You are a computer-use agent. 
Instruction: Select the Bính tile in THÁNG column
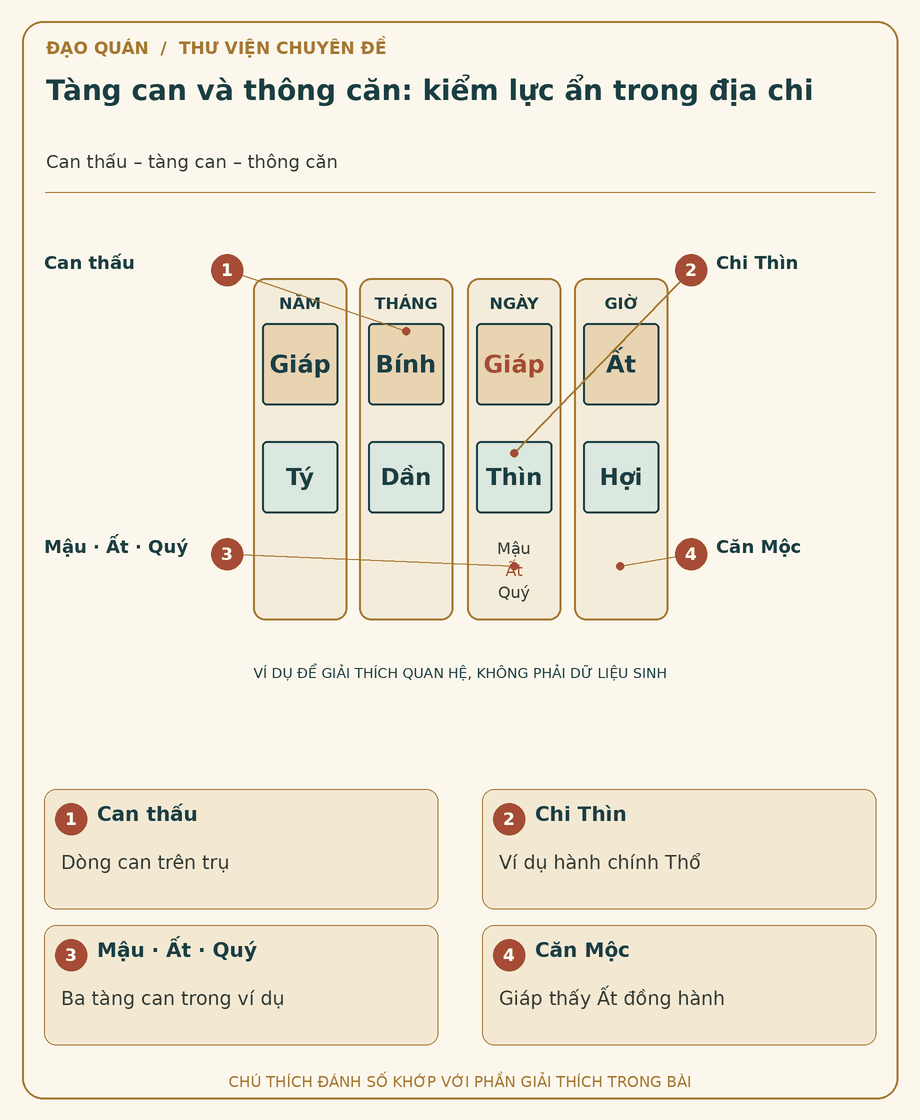click(x=406, y=364)
